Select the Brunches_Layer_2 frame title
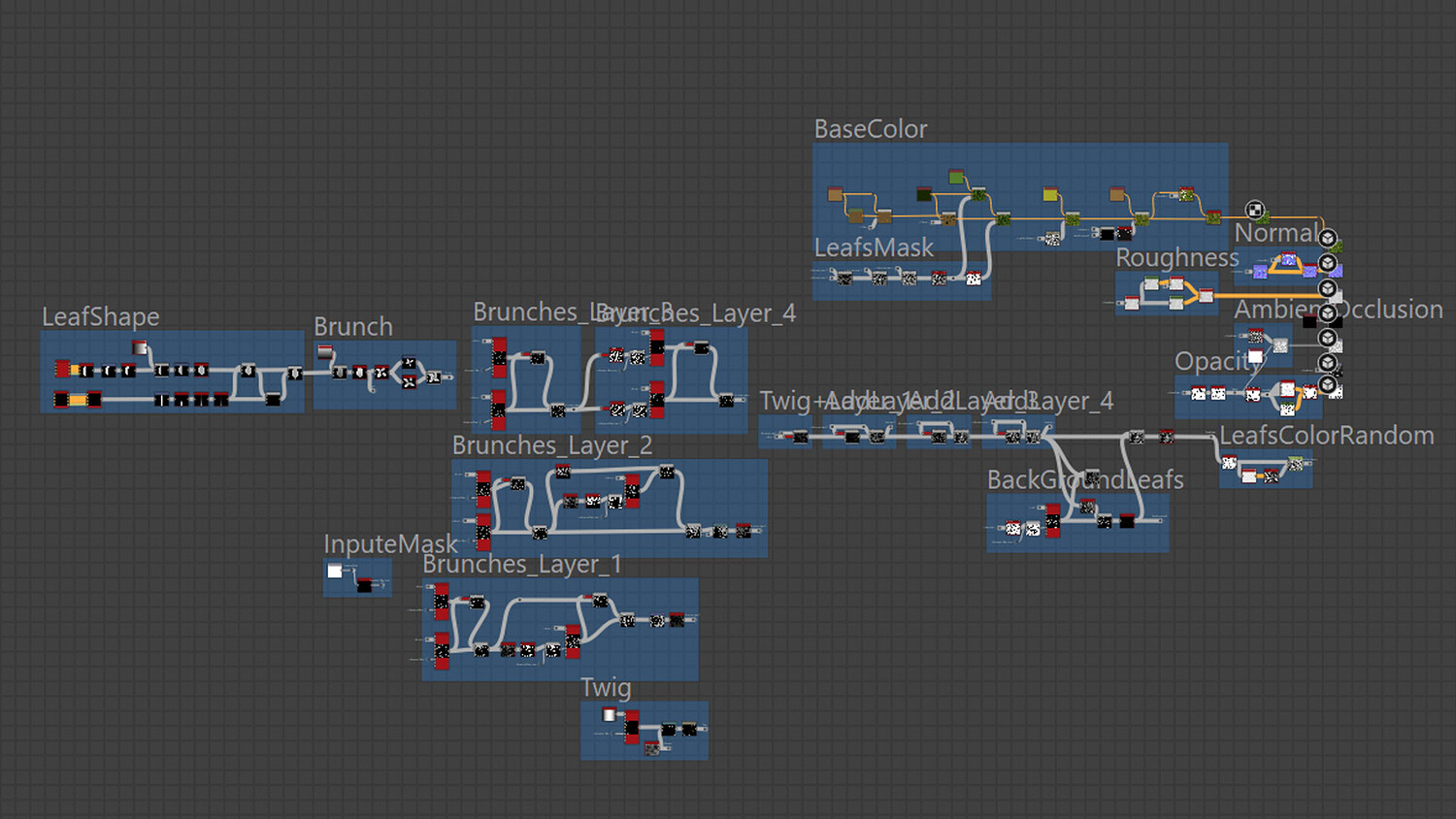1456x819 pixels. (552, 445)
